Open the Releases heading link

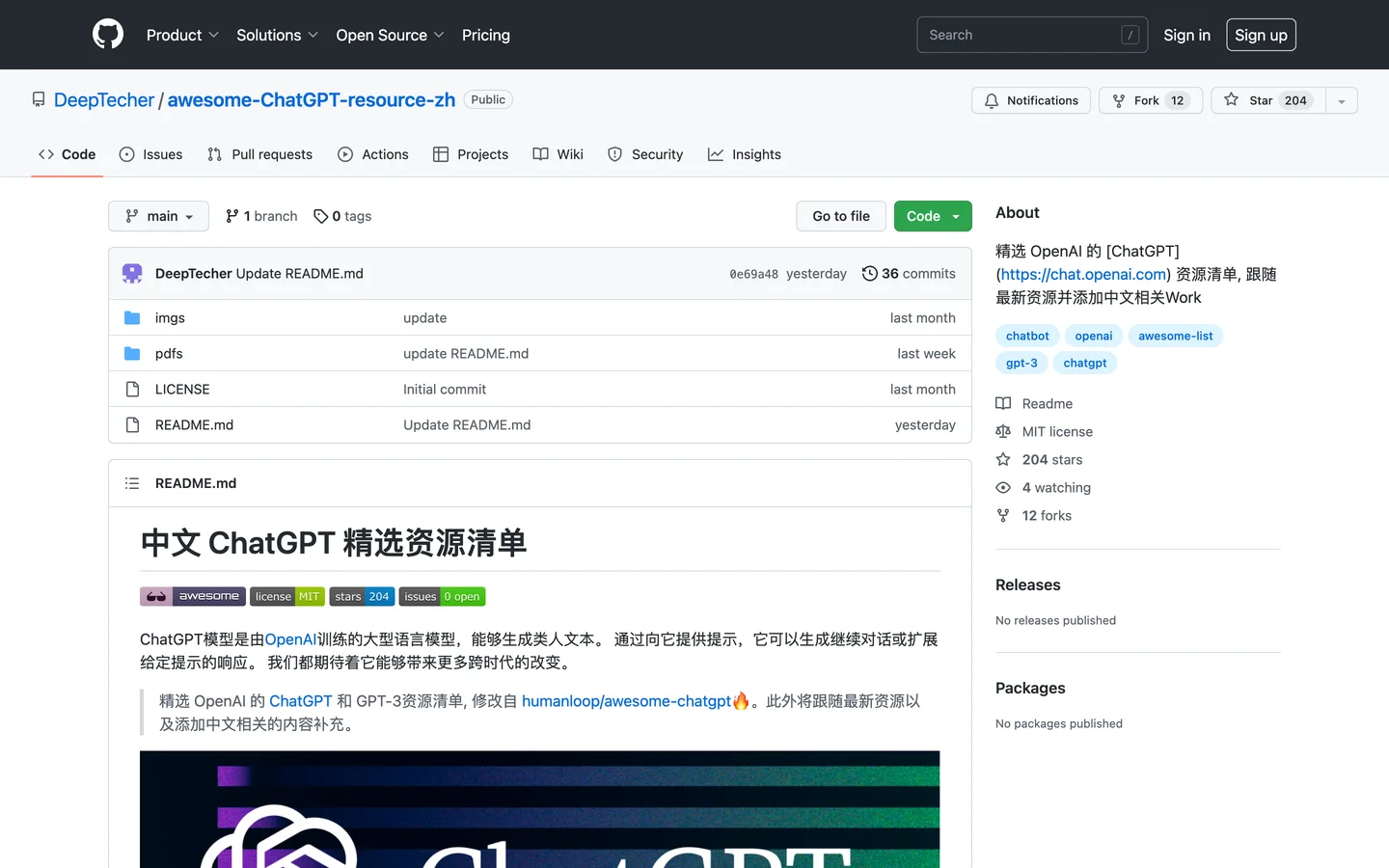coord(1027,585)
